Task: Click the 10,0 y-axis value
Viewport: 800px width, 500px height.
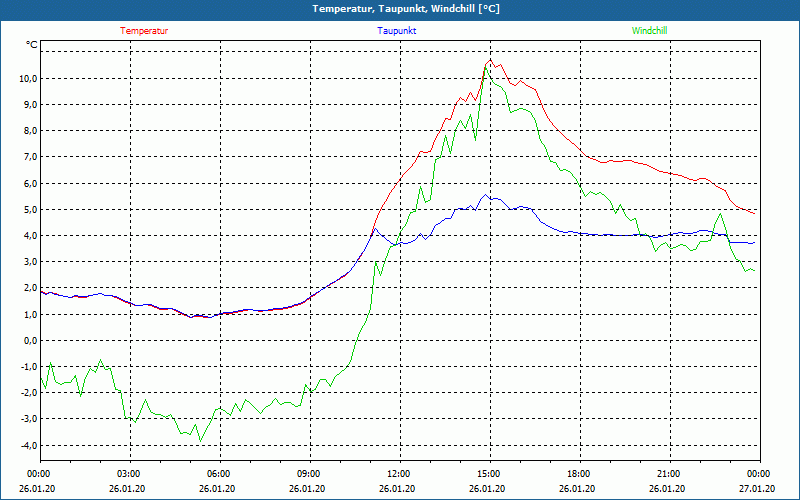Action: [28, 78]
